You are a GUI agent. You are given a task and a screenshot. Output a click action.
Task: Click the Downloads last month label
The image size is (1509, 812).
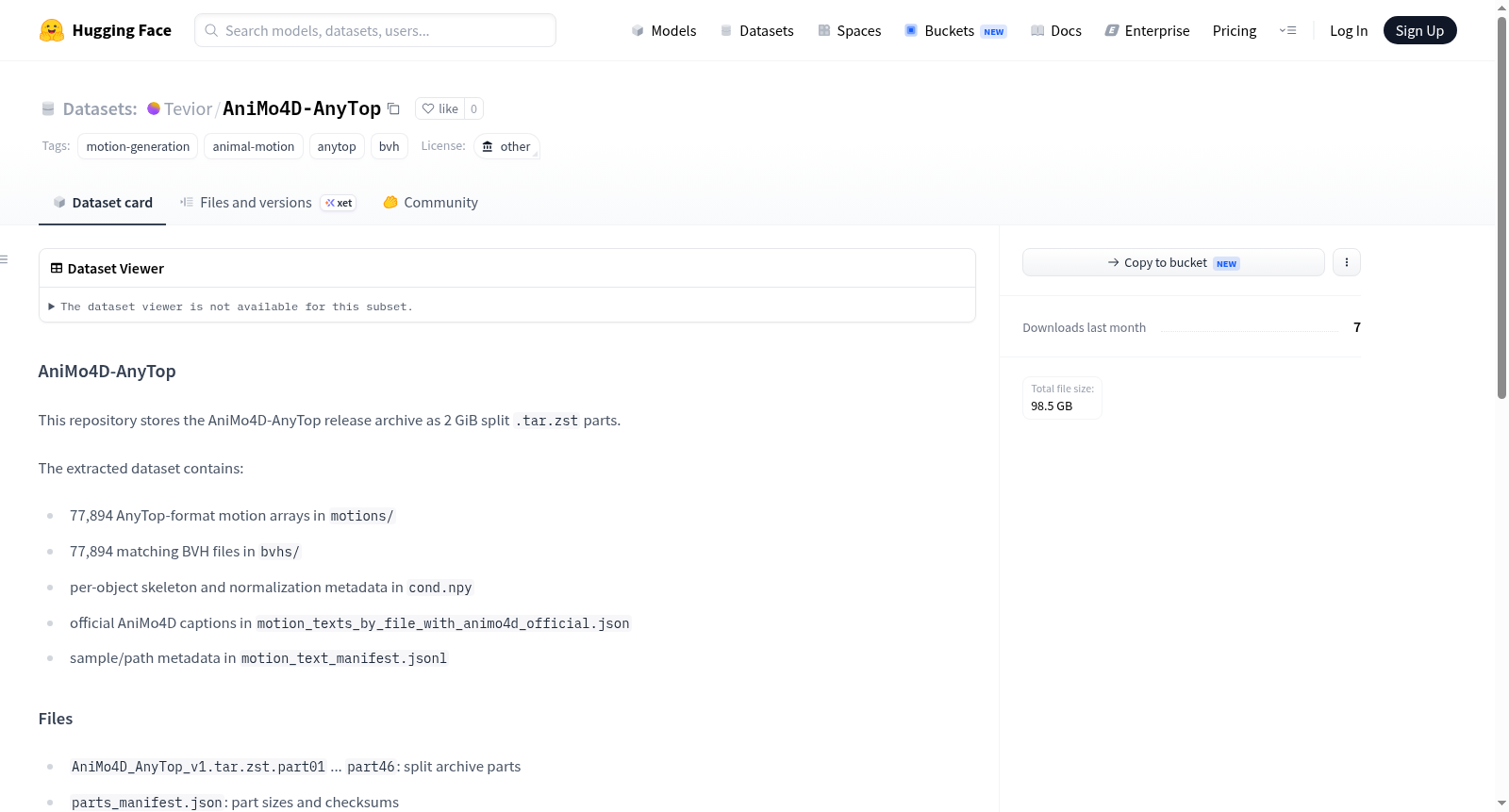click(x=1085, y=327)
